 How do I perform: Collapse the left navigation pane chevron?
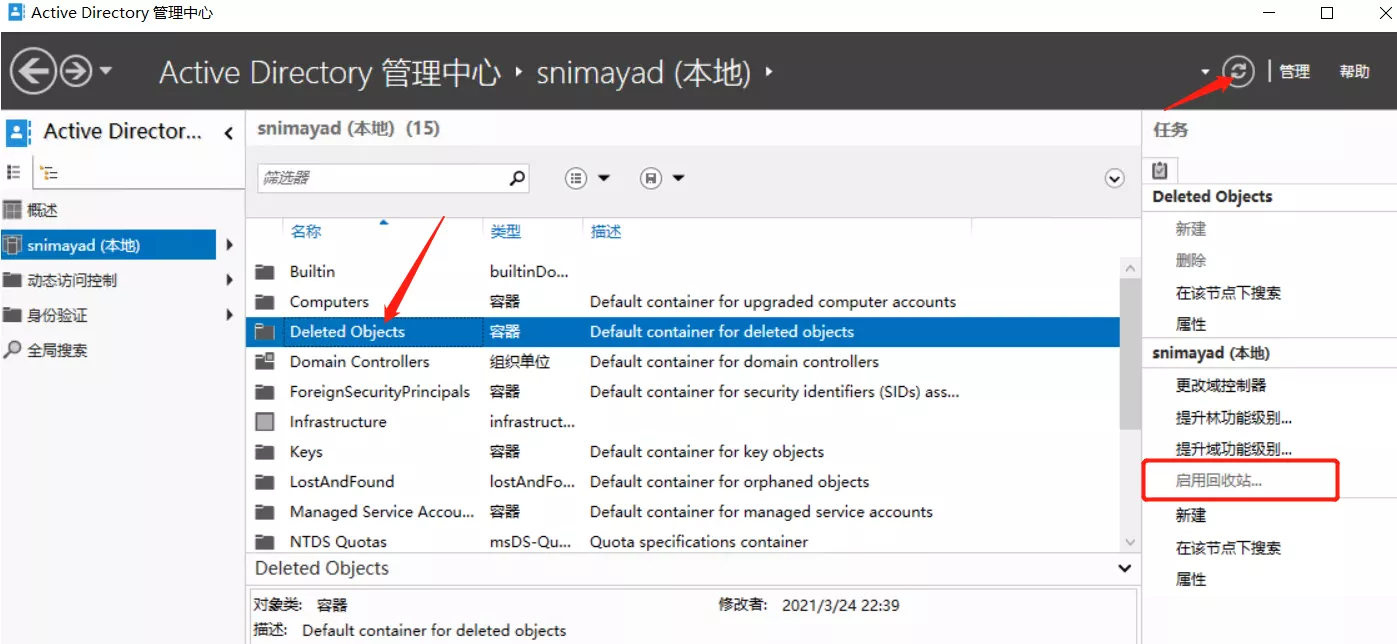point(229,132)
